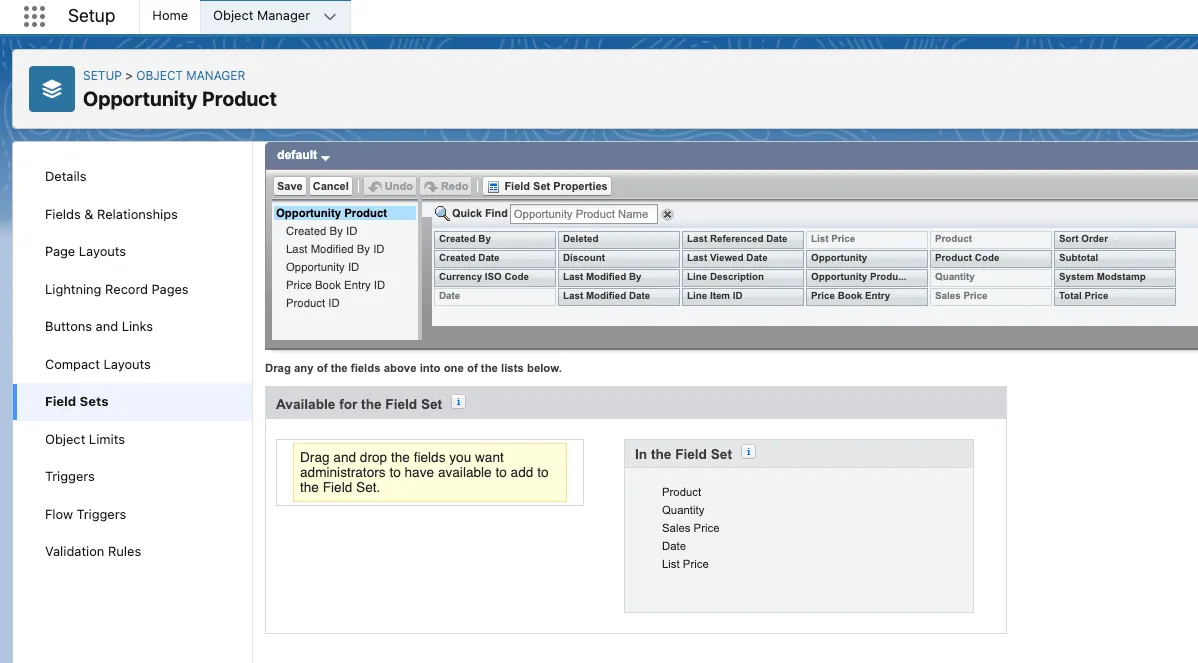This screenshot has width=1198, height=663.
Task: Click the Quick Find magnifier icon
Action: coord(441,213)
